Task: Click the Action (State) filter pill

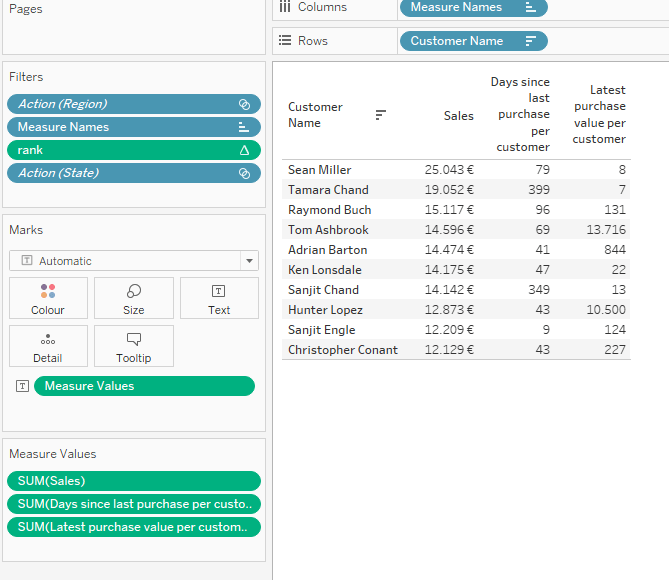Action: (120, 173)
